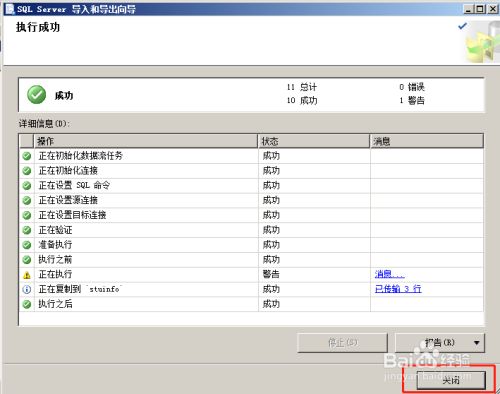
Task: Select the 正在设置源连接 row text
Action: (68, 200)
